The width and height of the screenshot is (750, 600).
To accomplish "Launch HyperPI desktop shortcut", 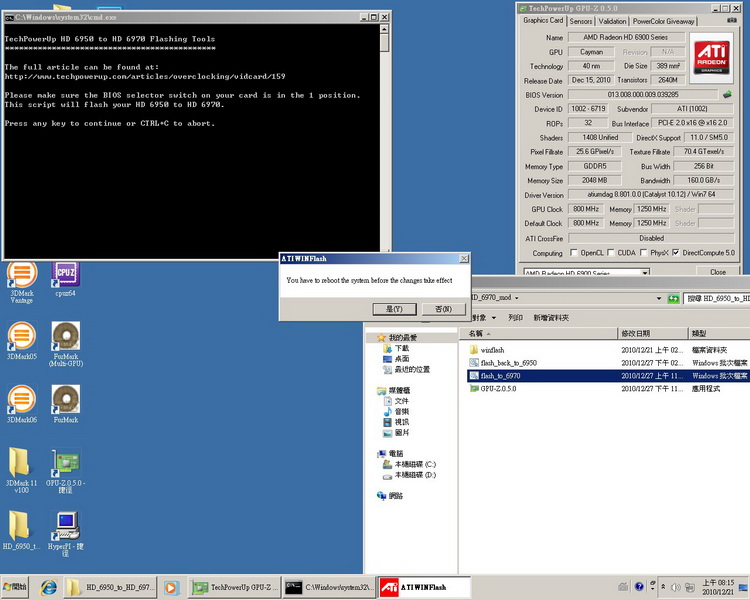I will click(x=66, y=533).
